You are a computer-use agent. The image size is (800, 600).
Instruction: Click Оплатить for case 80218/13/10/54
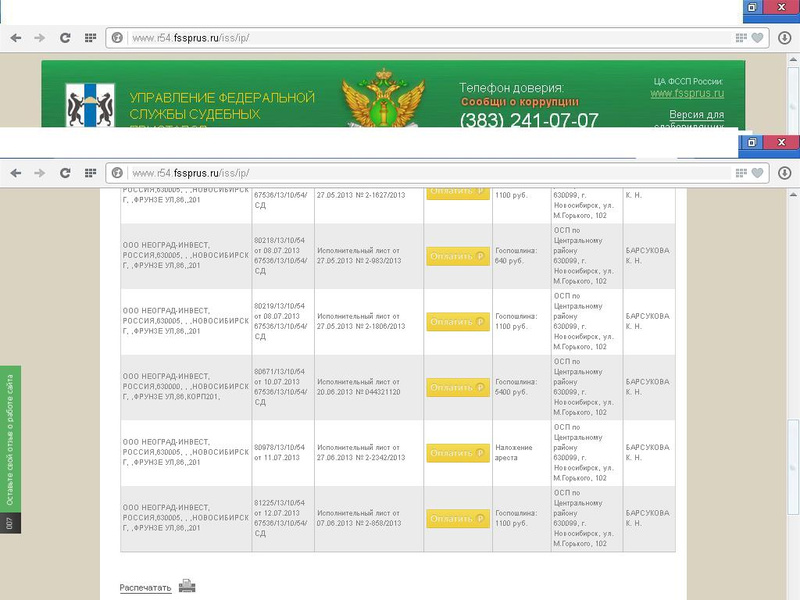coord(458,256)
